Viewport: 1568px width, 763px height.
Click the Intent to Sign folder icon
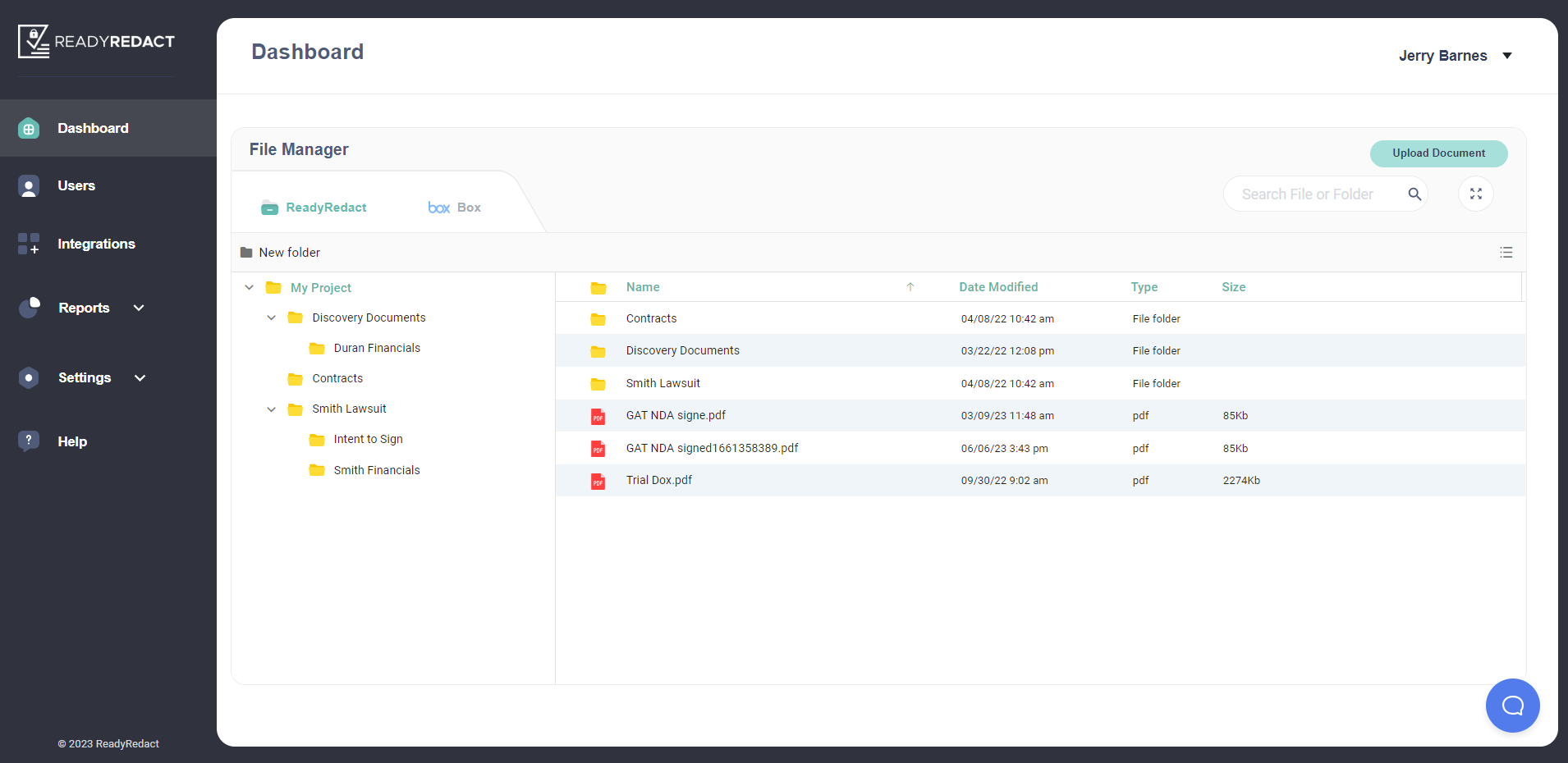(317, 440)
